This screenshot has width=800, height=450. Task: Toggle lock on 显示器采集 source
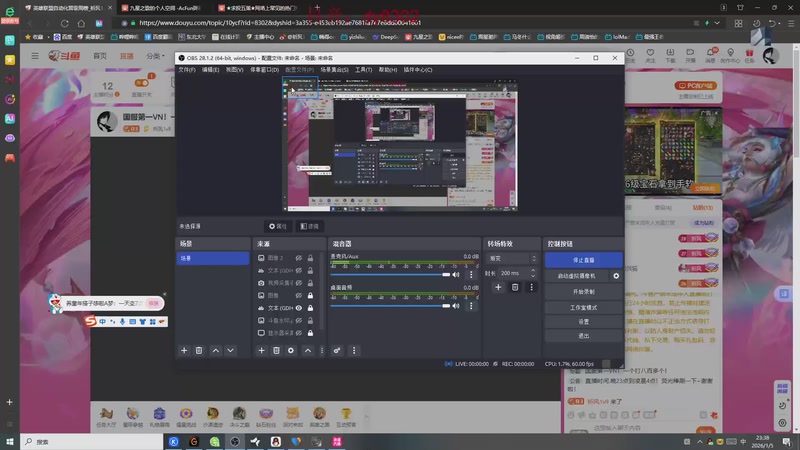[x=310, y=333]
